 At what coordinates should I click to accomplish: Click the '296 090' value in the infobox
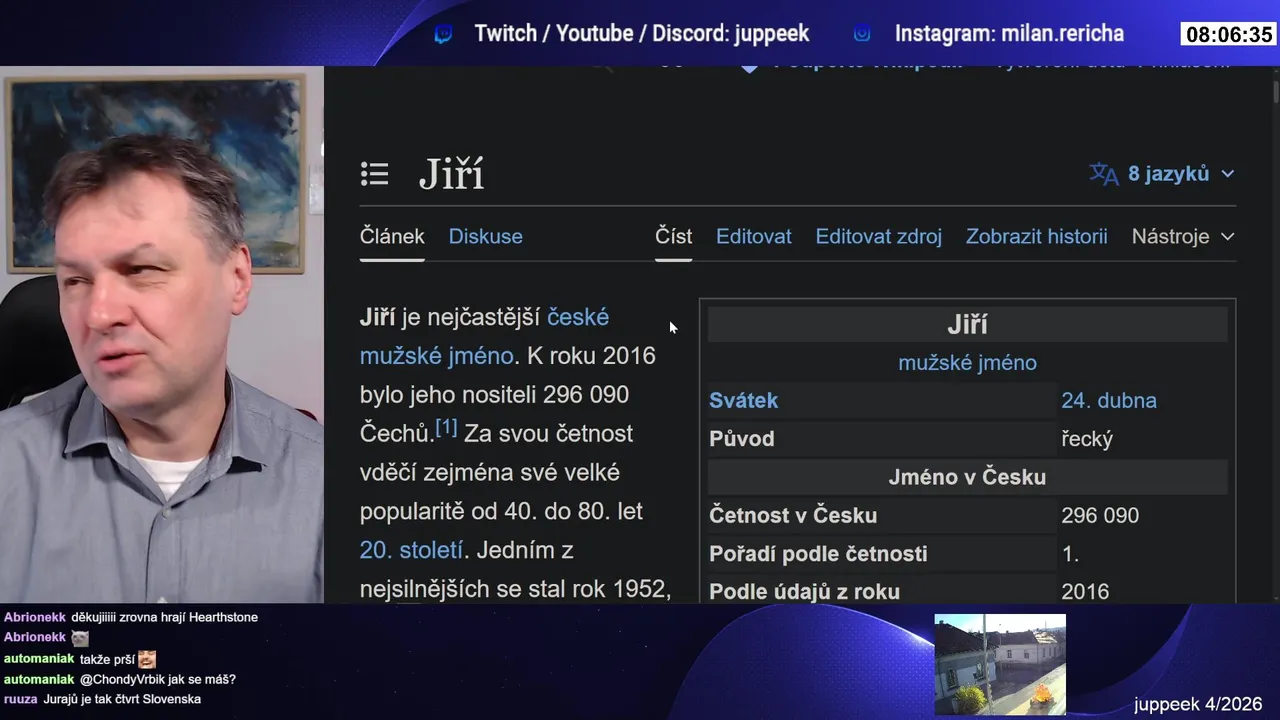pos(1100,516)
